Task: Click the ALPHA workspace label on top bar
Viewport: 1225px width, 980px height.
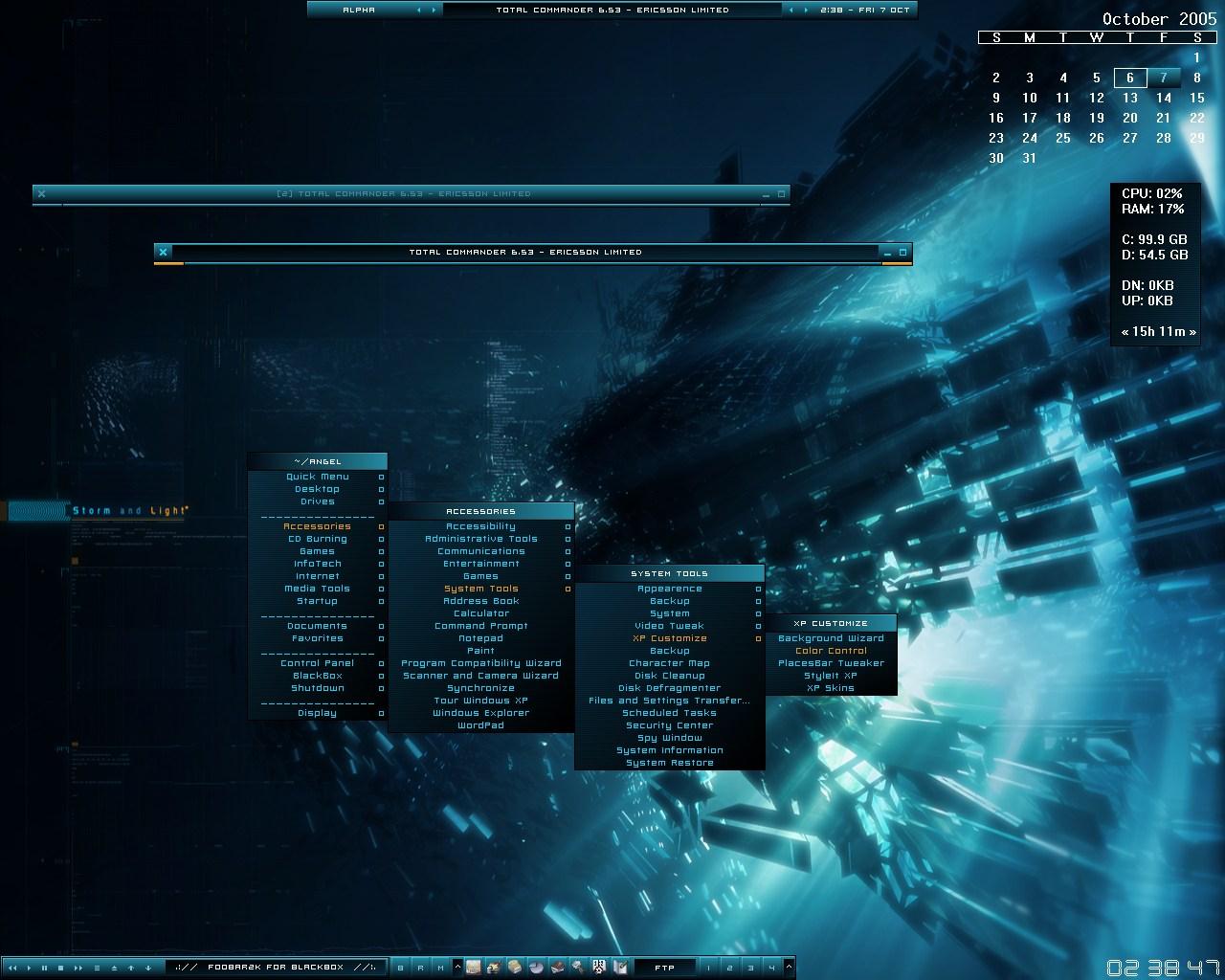Action: tap(359, 10)
